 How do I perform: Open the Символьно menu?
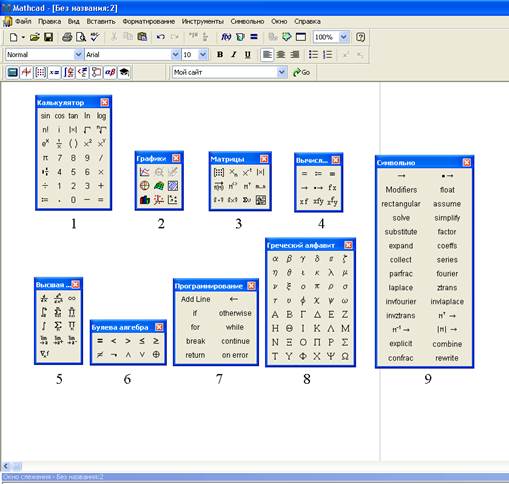[x=247, y=21]
